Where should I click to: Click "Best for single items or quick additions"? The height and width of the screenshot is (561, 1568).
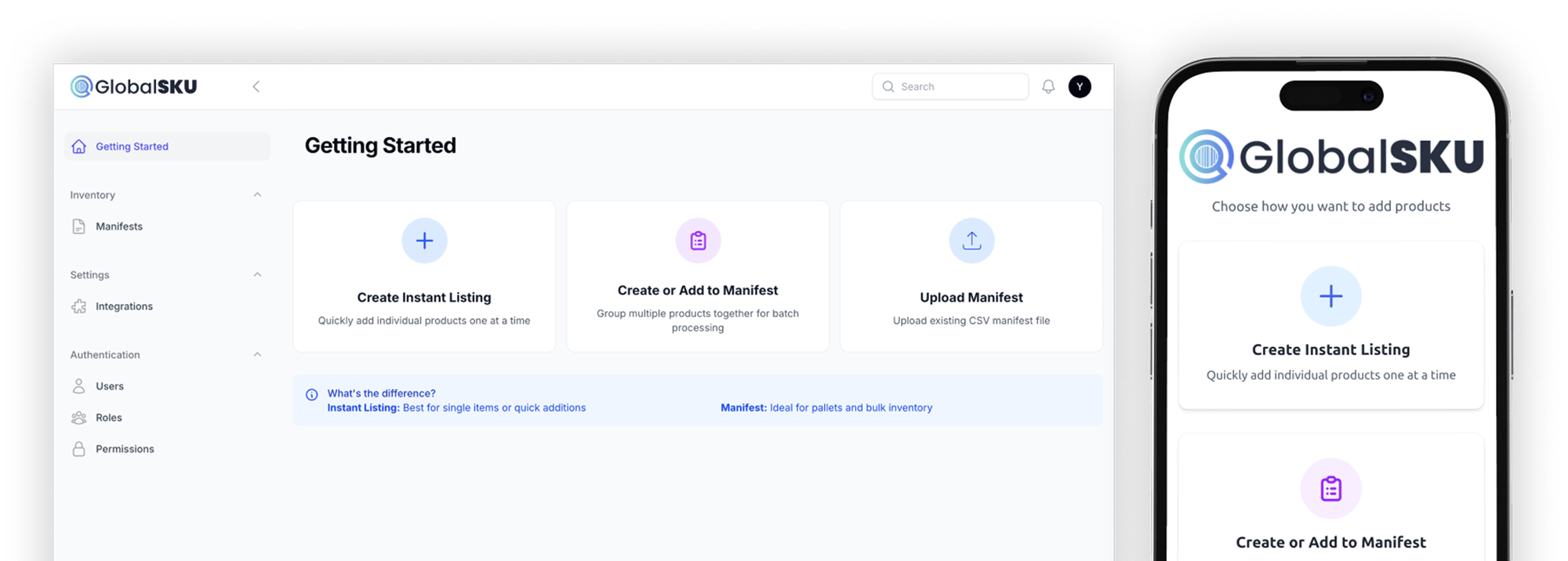[494, 407]
